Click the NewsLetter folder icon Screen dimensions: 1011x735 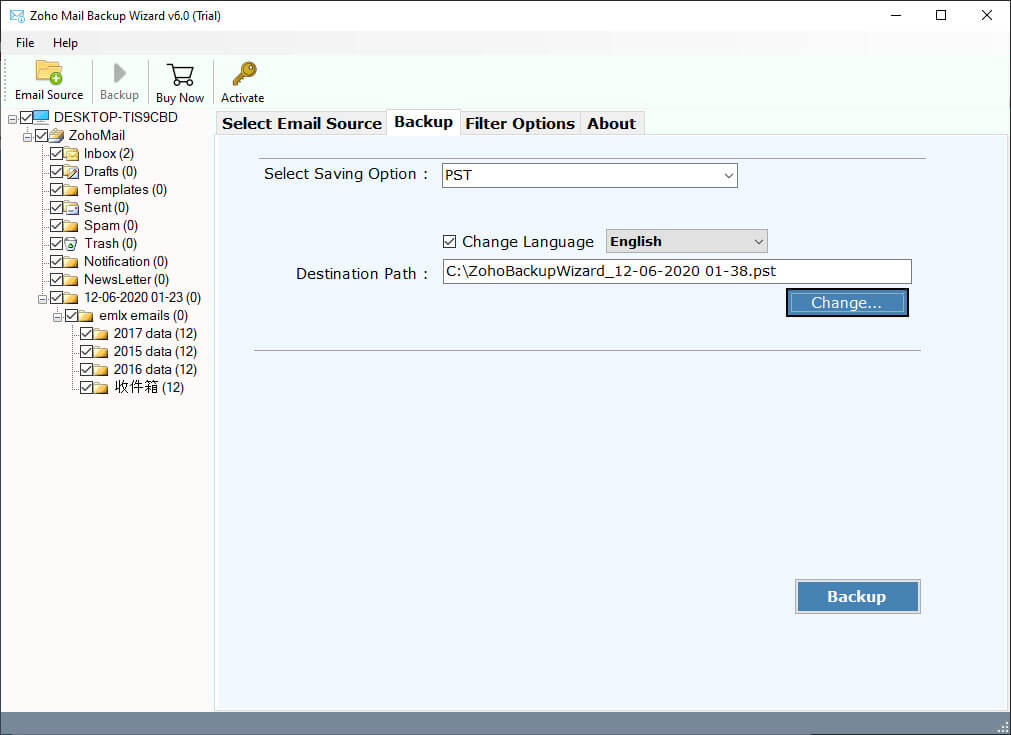coord(72,280)
